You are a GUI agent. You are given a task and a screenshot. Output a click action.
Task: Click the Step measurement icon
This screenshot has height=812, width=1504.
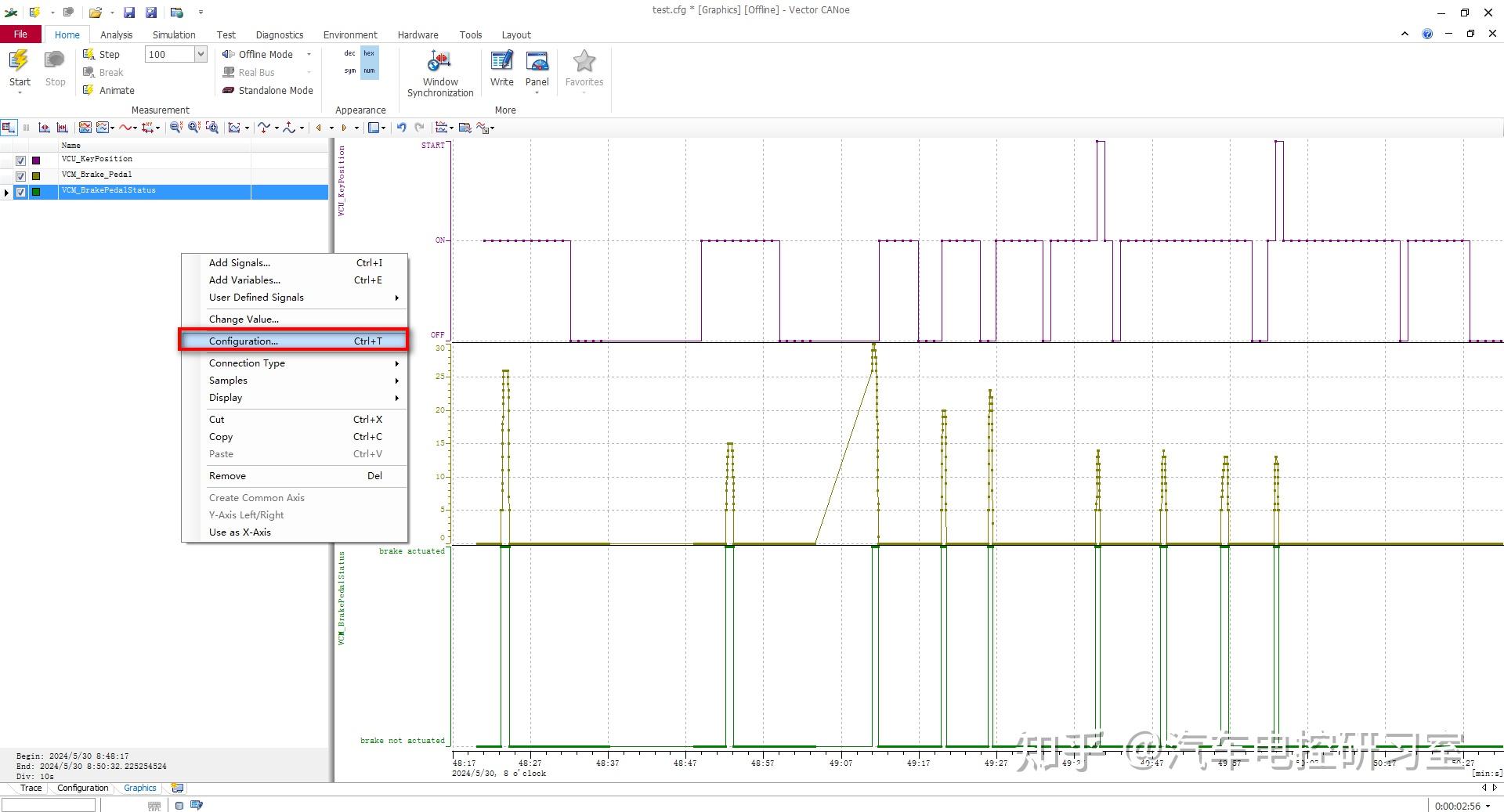[89, 54]
